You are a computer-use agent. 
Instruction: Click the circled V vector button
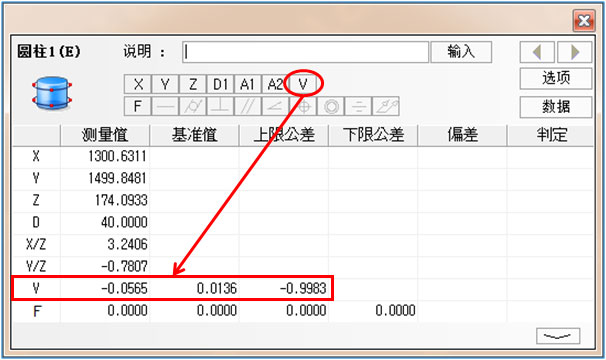tap(303, 84)
